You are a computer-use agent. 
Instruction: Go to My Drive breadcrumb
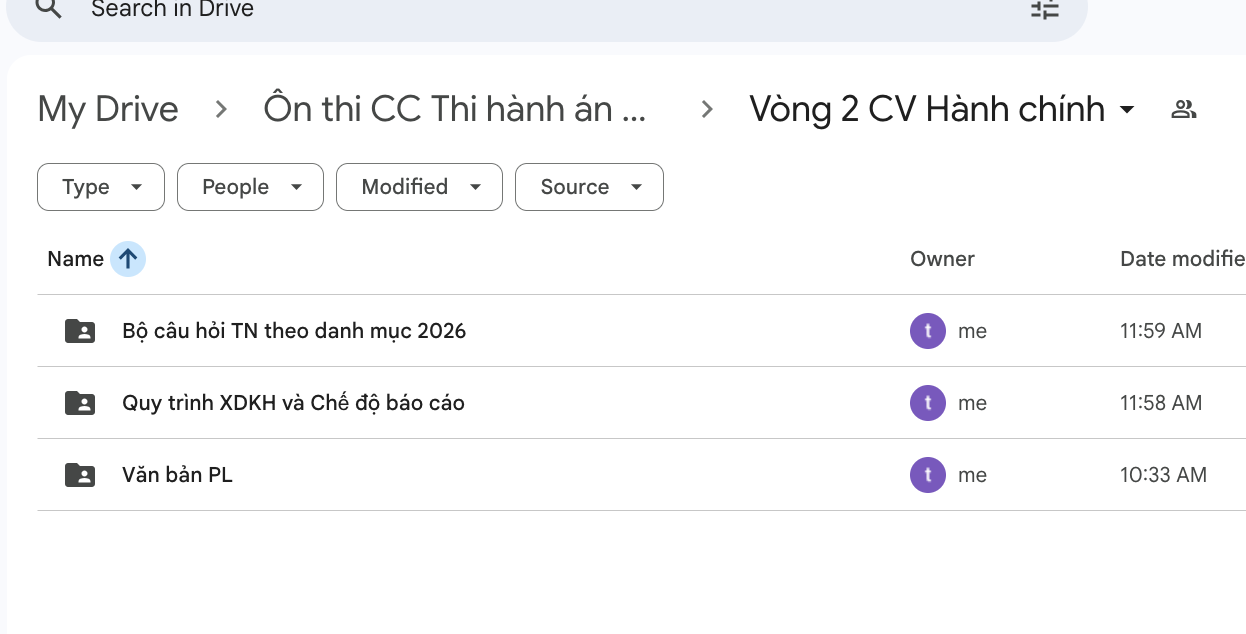108,109
